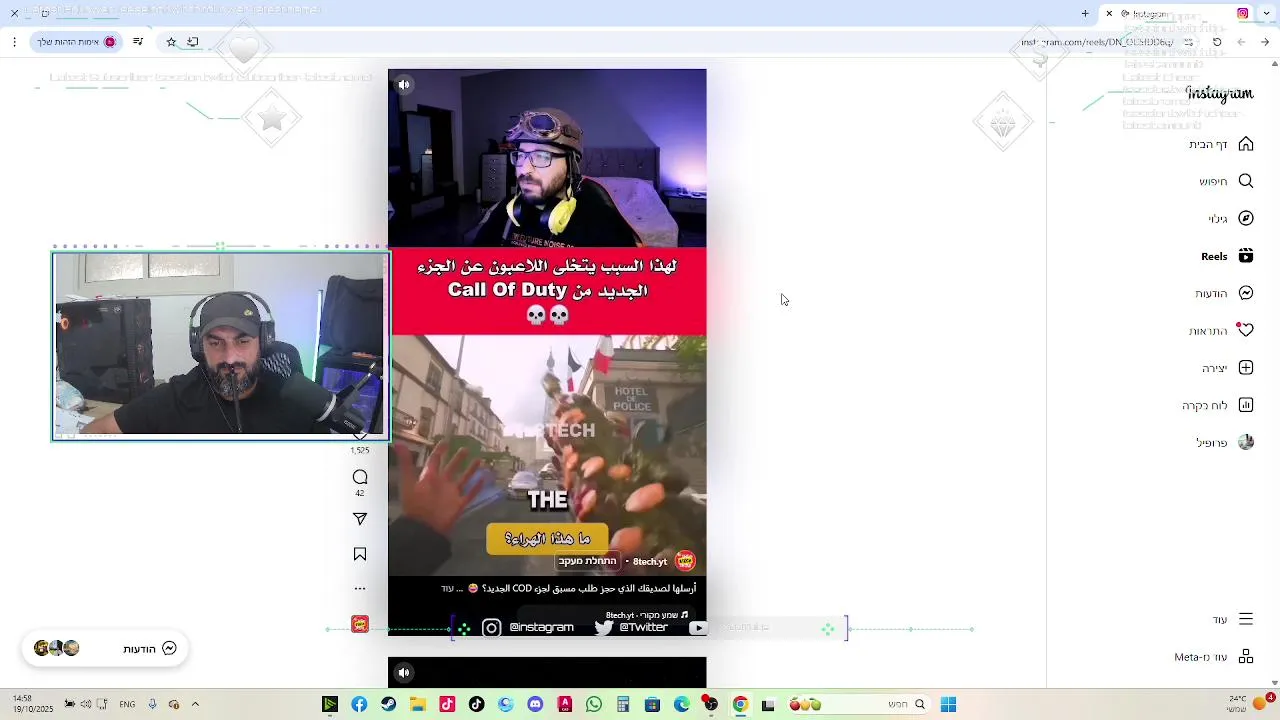Expand the caption with 'עוד'

[x=447, y=588]
